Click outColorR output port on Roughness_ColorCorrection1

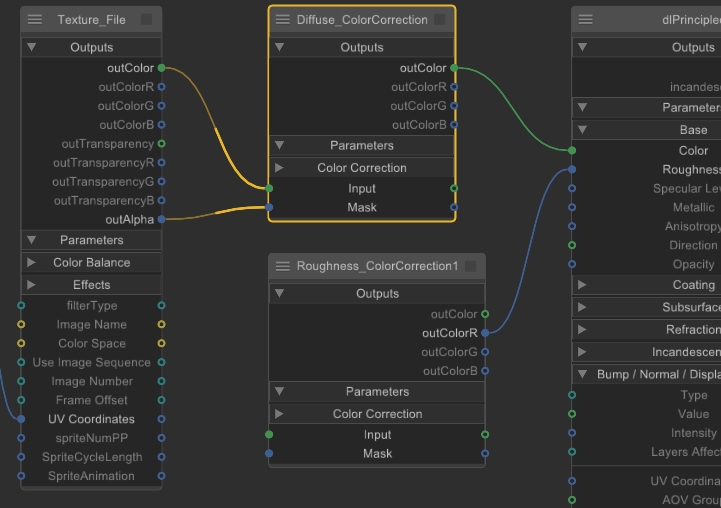(485, 333)
